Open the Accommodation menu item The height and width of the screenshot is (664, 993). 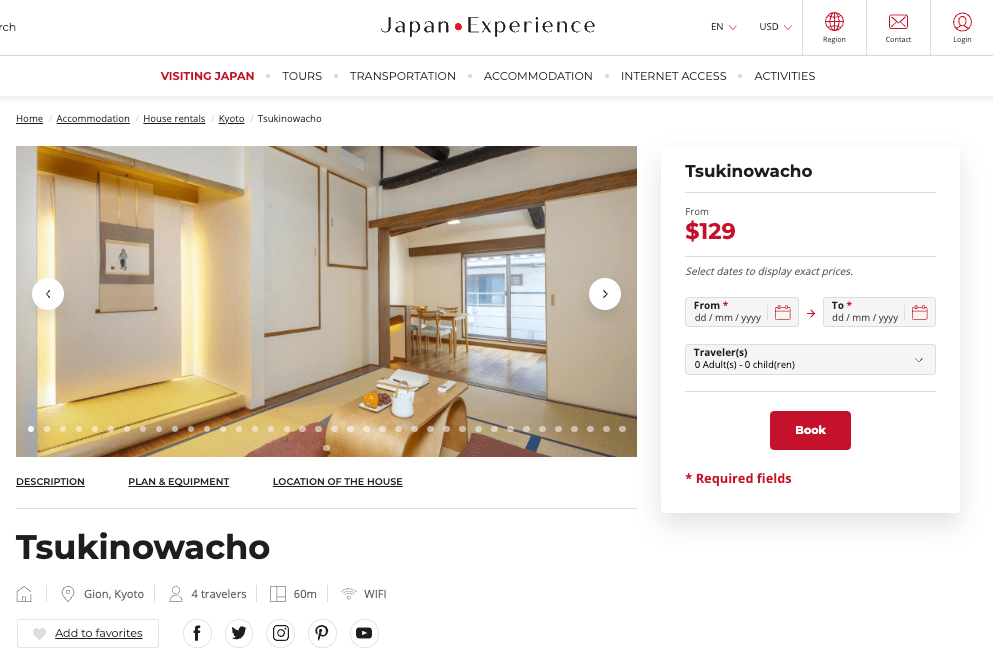538,76
